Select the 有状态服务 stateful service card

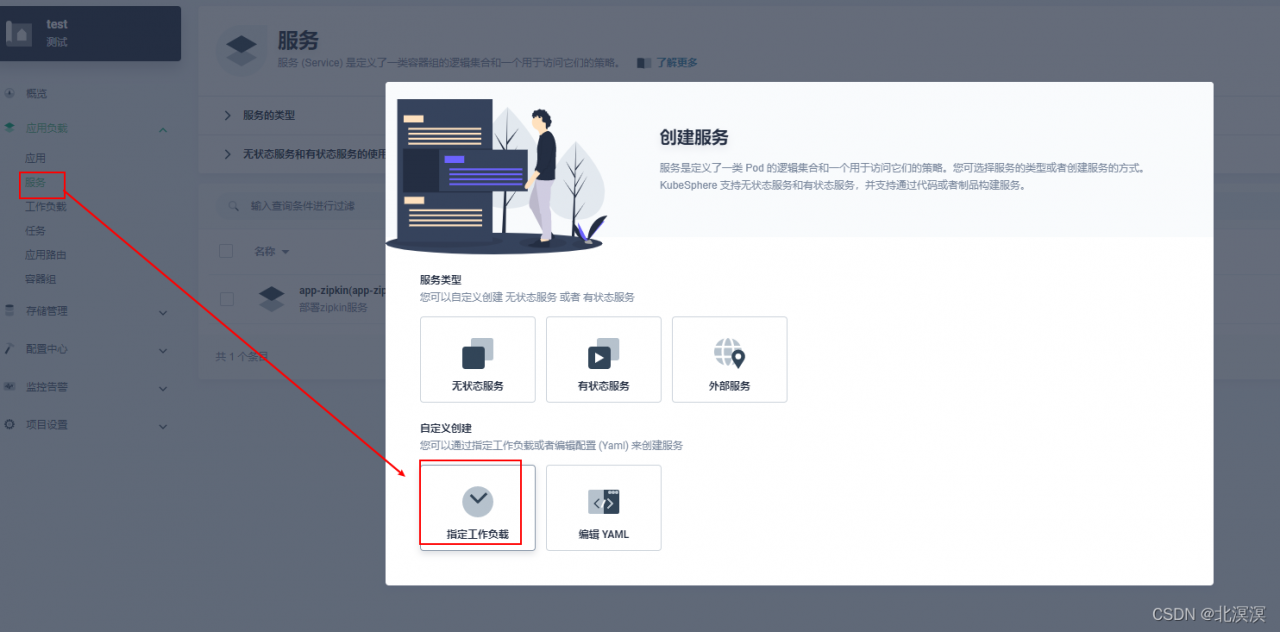point(604,360)
